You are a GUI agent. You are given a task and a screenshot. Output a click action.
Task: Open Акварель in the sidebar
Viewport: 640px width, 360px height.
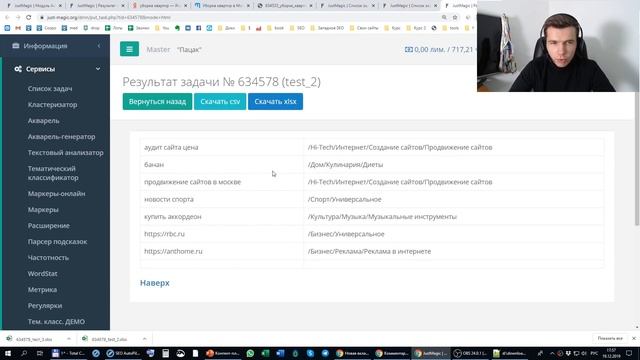click(43, 120)
